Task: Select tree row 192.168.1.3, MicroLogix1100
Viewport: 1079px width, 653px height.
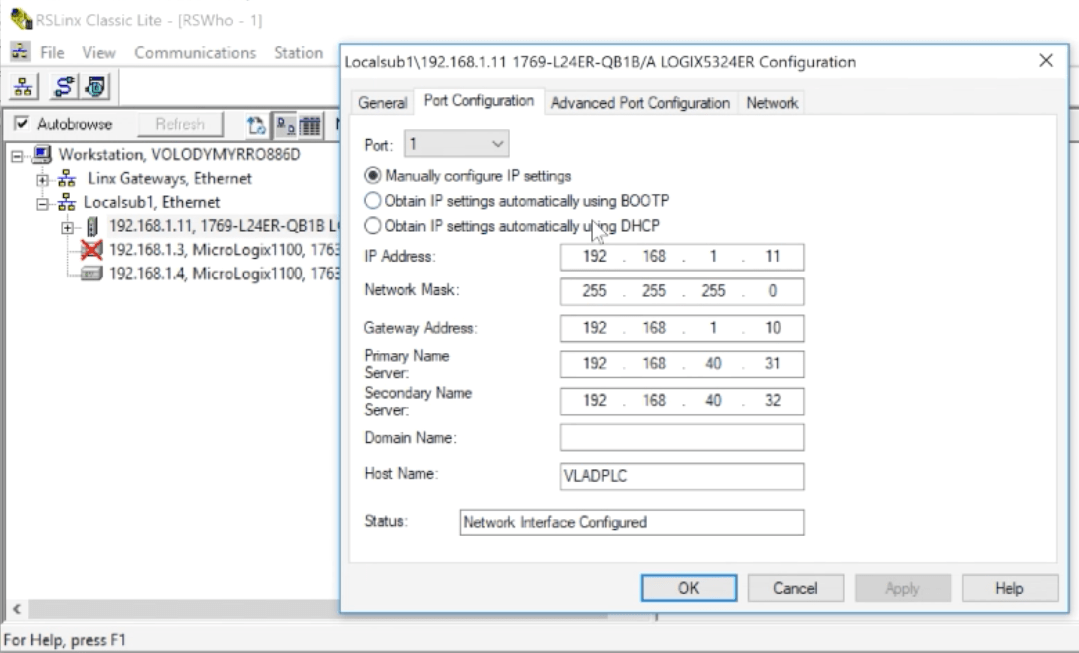Action: 224,250
